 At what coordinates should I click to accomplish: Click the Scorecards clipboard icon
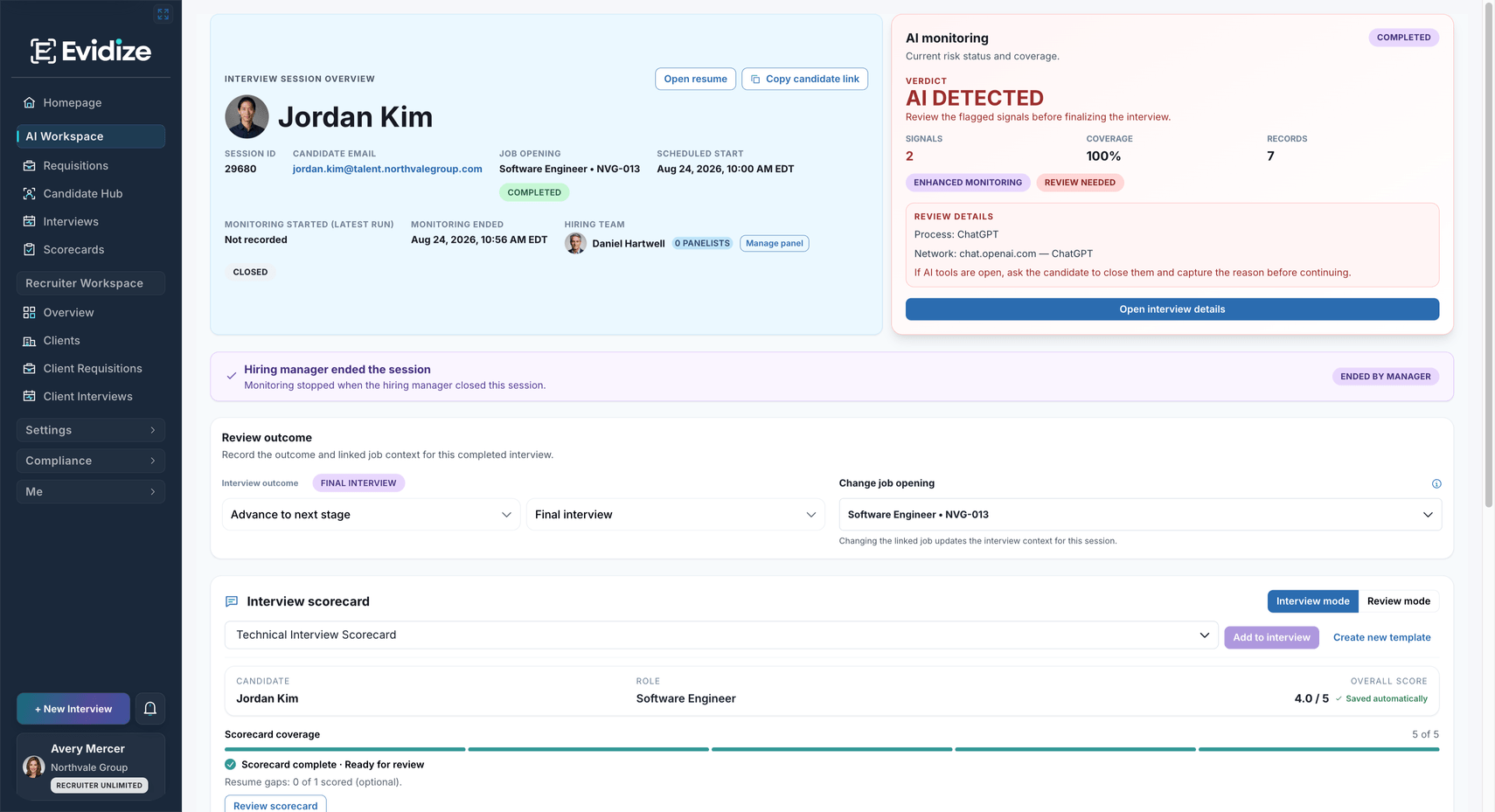click(30, 249)
